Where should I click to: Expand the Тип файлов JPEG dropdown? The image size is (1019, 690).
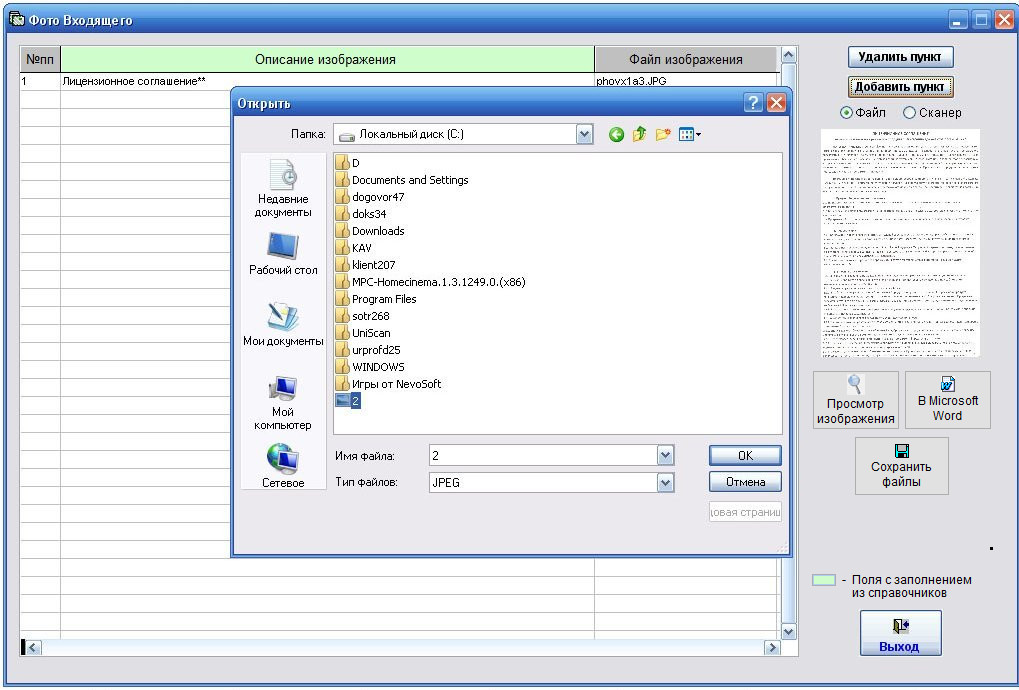pyautogui.click(x=666, y=482)
